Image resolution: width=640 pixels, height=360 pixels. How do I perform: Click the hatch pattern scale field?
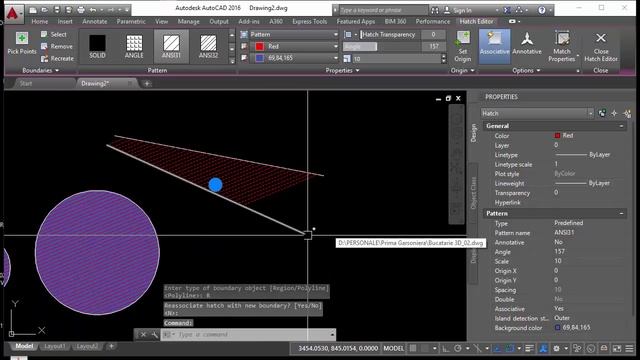(396, 59)
